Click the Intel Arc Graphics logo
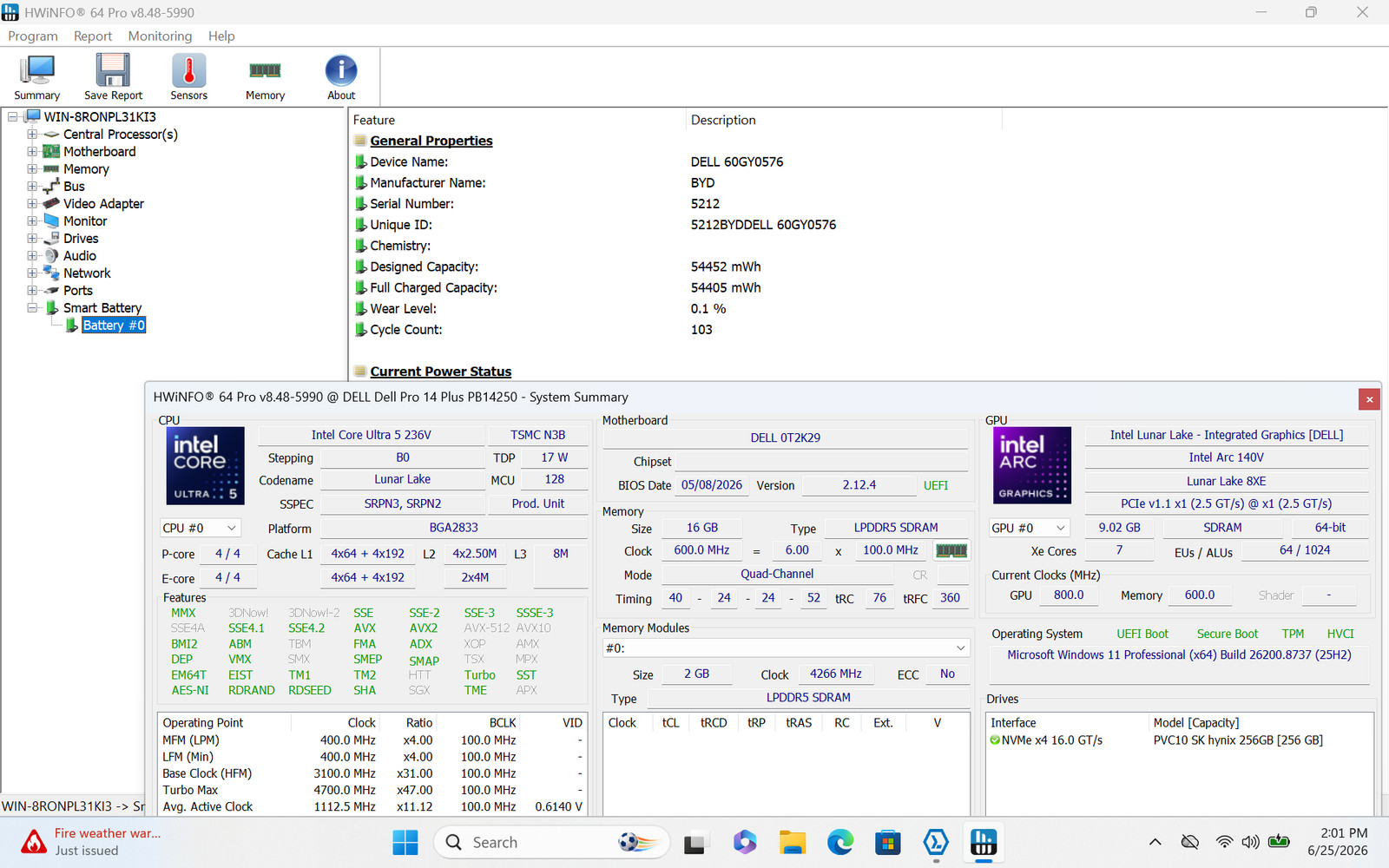This screenshot has height=868, width=1389. 1031,466
